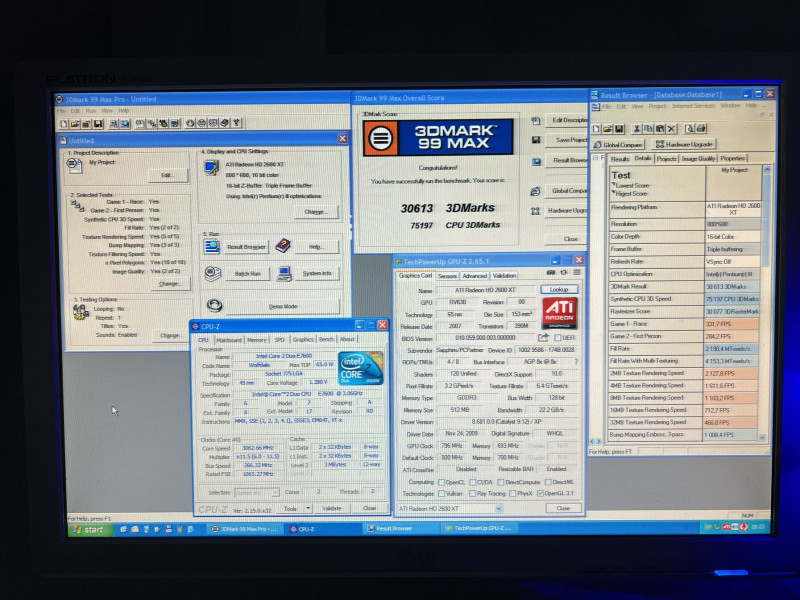The width and height of the screenshot is (800, 600).
Task: Click the purple help book icon
Action: tap(283, 246)
